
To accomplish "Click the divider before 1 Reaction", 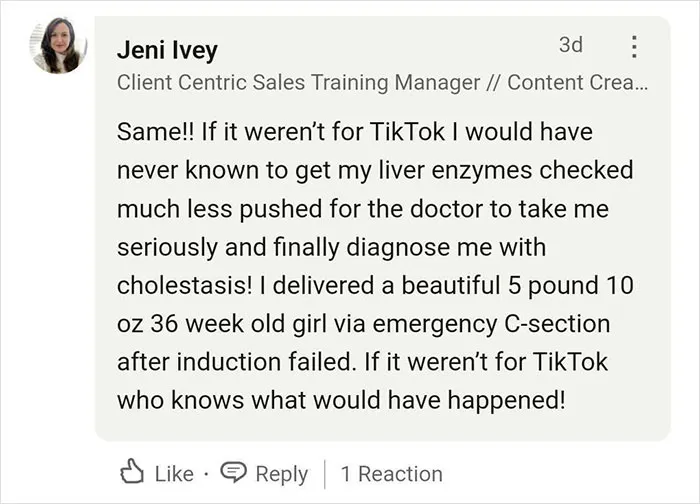I will tap(325, 474).
